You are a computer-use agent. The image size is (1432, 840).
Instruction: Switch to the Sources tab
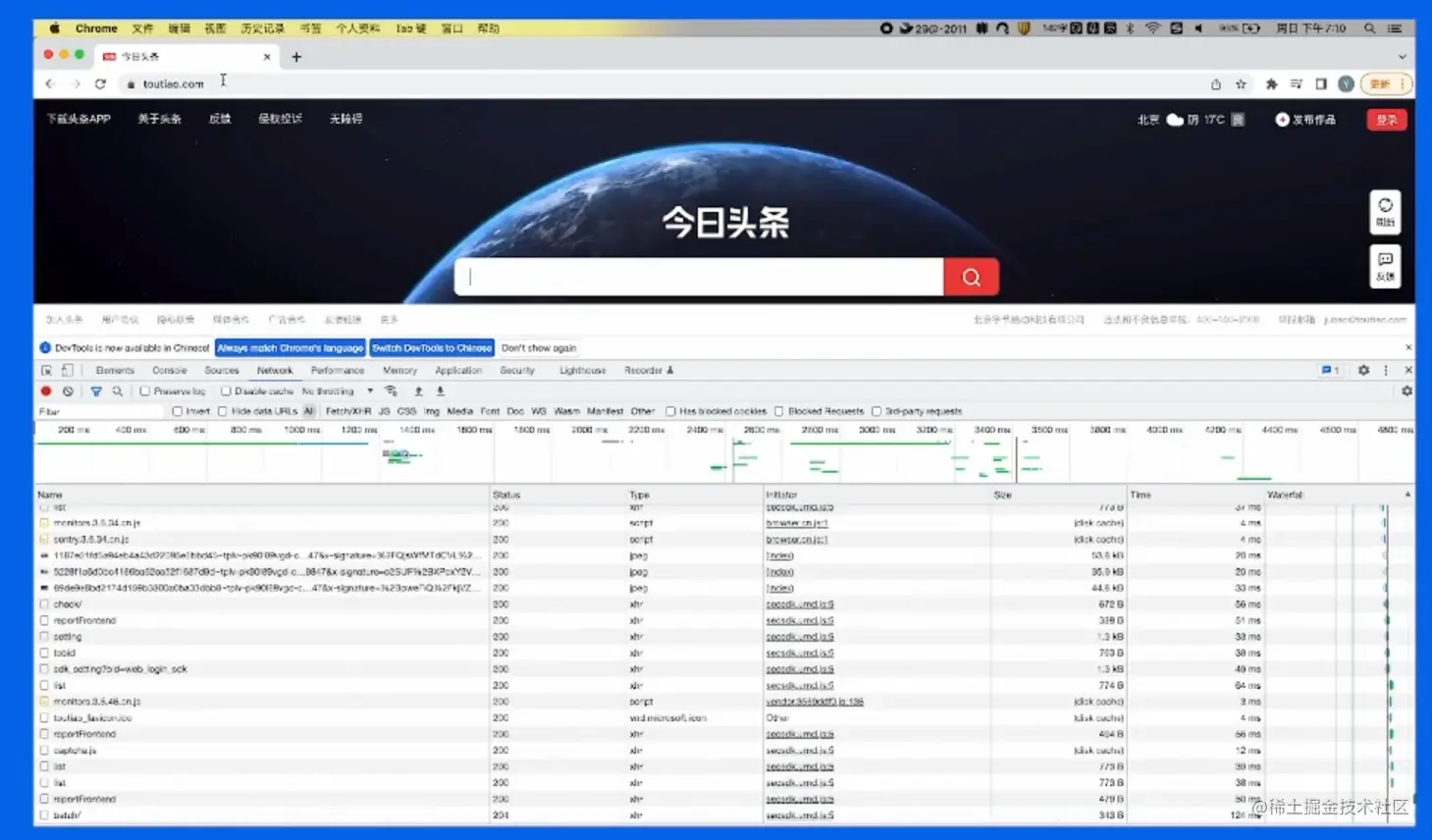tap(222, 371)
